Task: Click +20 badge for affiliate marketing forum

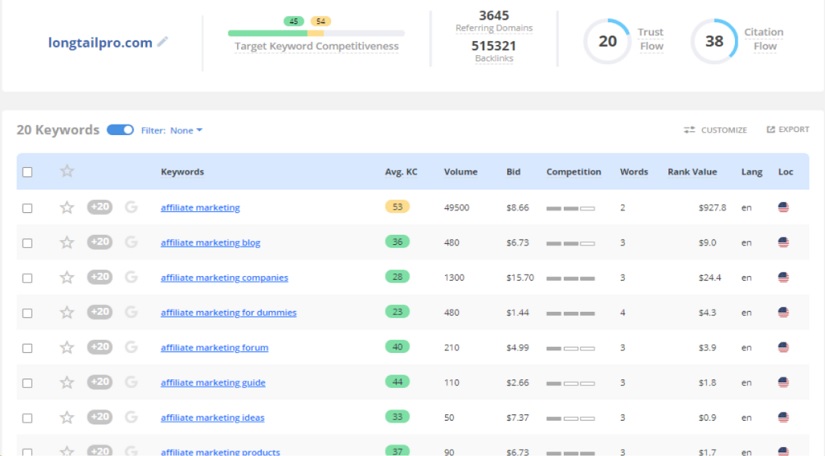Action: click(99, 347)
